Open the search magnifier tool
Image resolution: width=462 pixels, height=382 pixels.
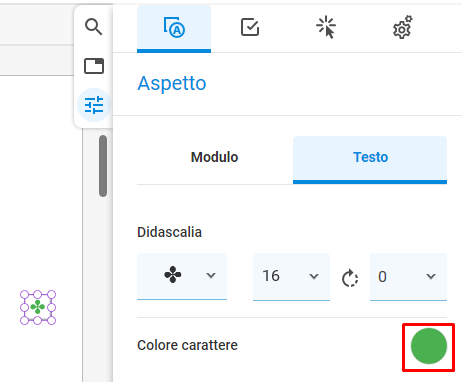coord(93,27)
